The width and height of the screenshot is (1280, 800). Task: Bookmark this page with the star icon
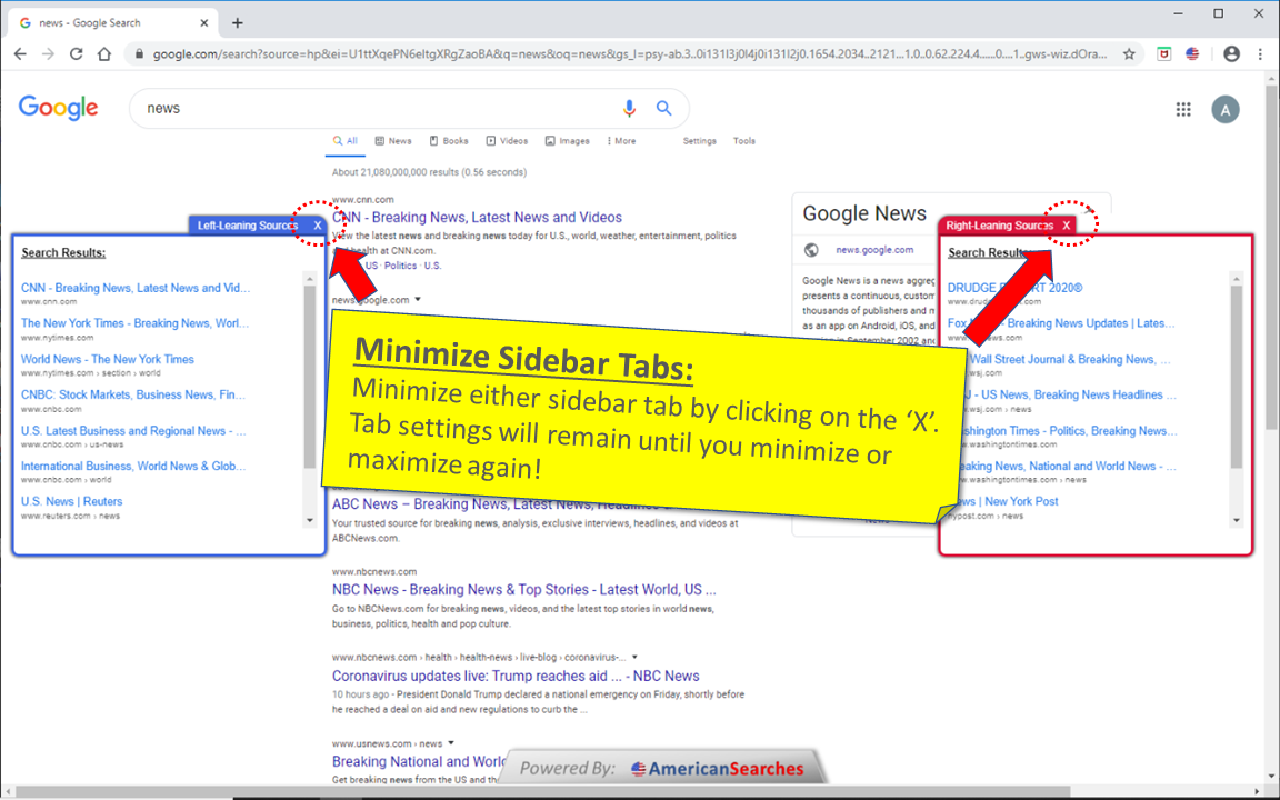[1129, 54]
